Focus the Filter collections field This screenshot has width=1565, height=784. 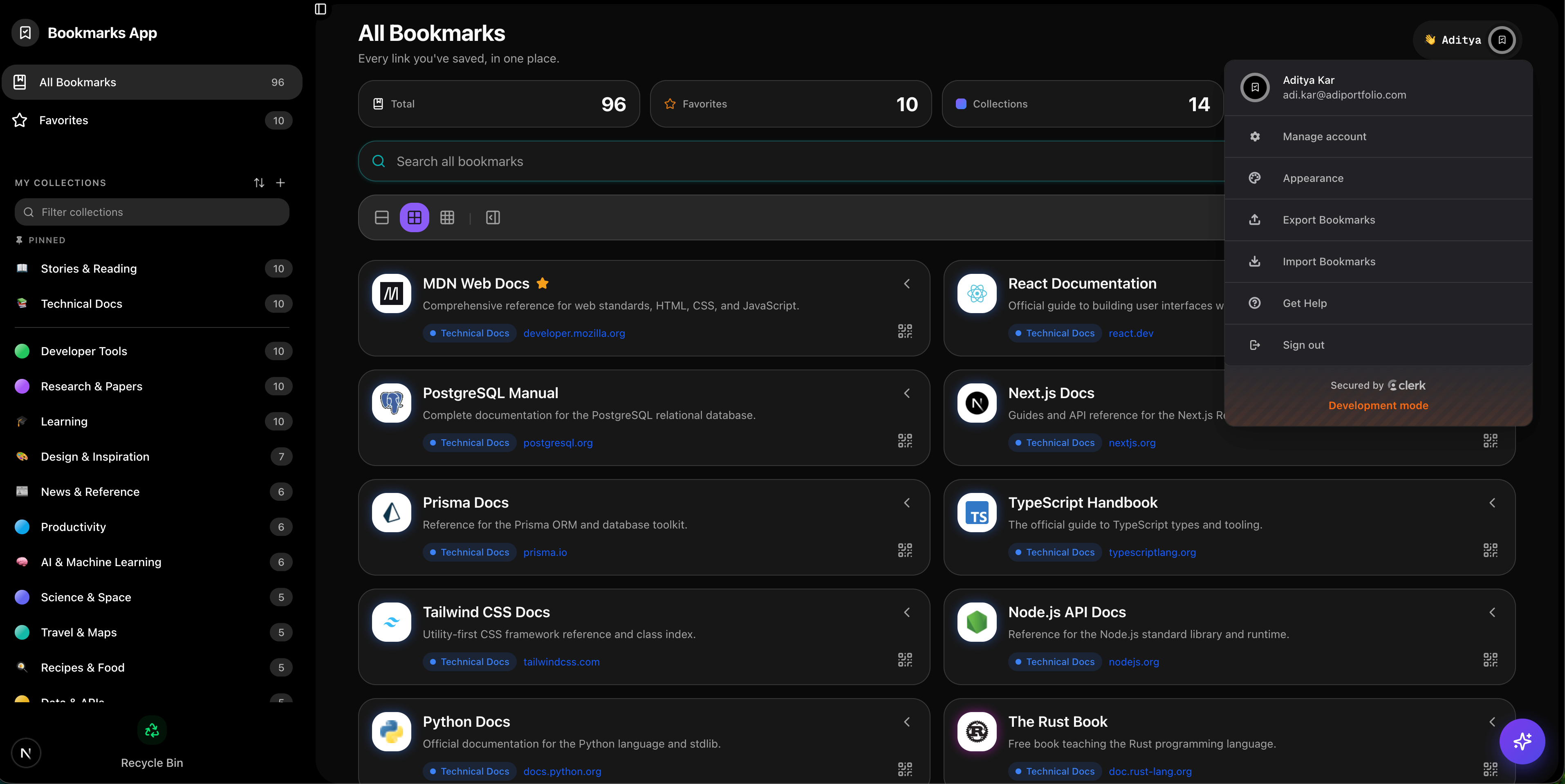tap(152, 212)
